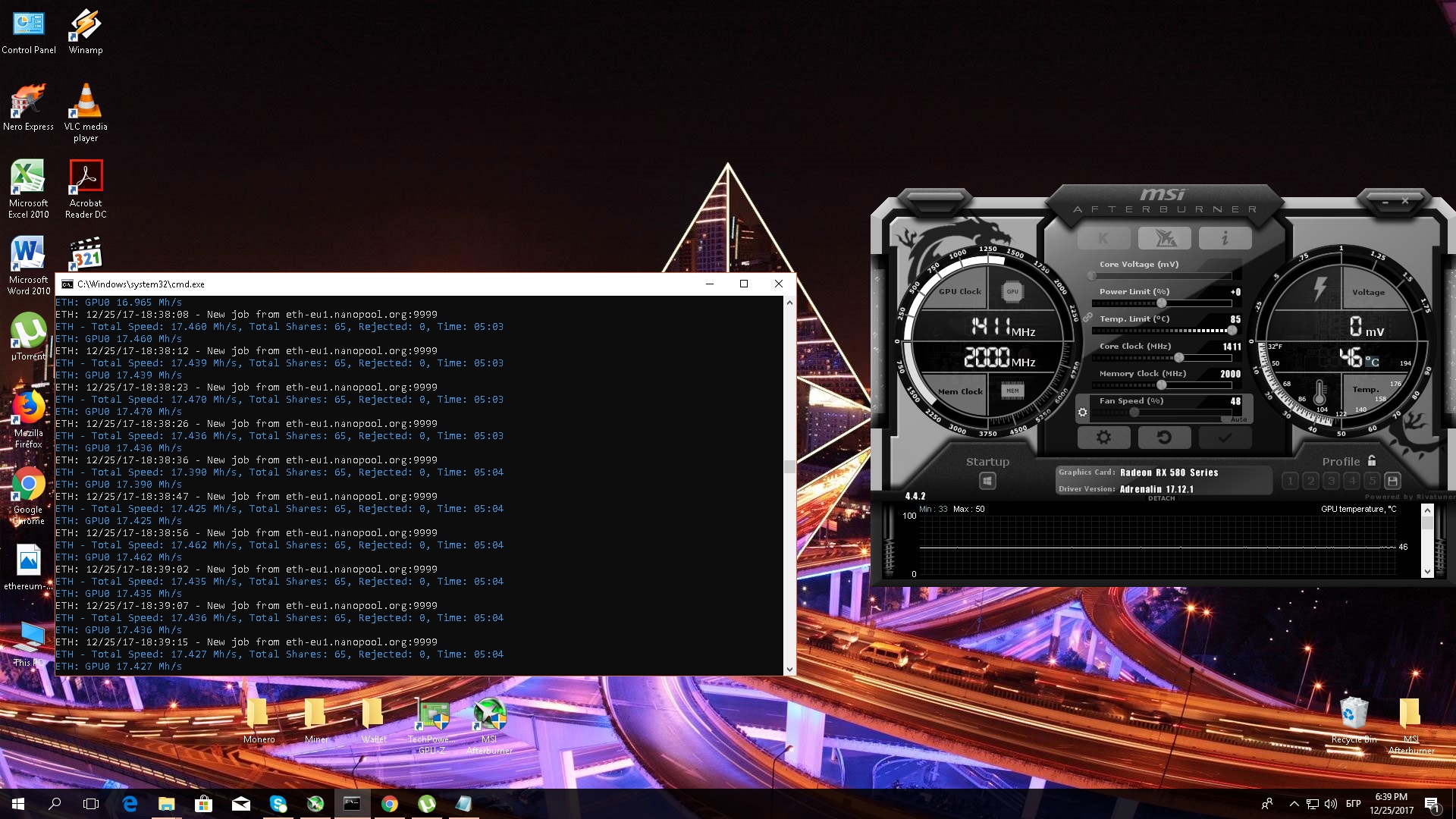Select the MSI Afterburner shortcut near GPU-Z
Viewport: 1456px width, 819px height.
coord(489,726)
